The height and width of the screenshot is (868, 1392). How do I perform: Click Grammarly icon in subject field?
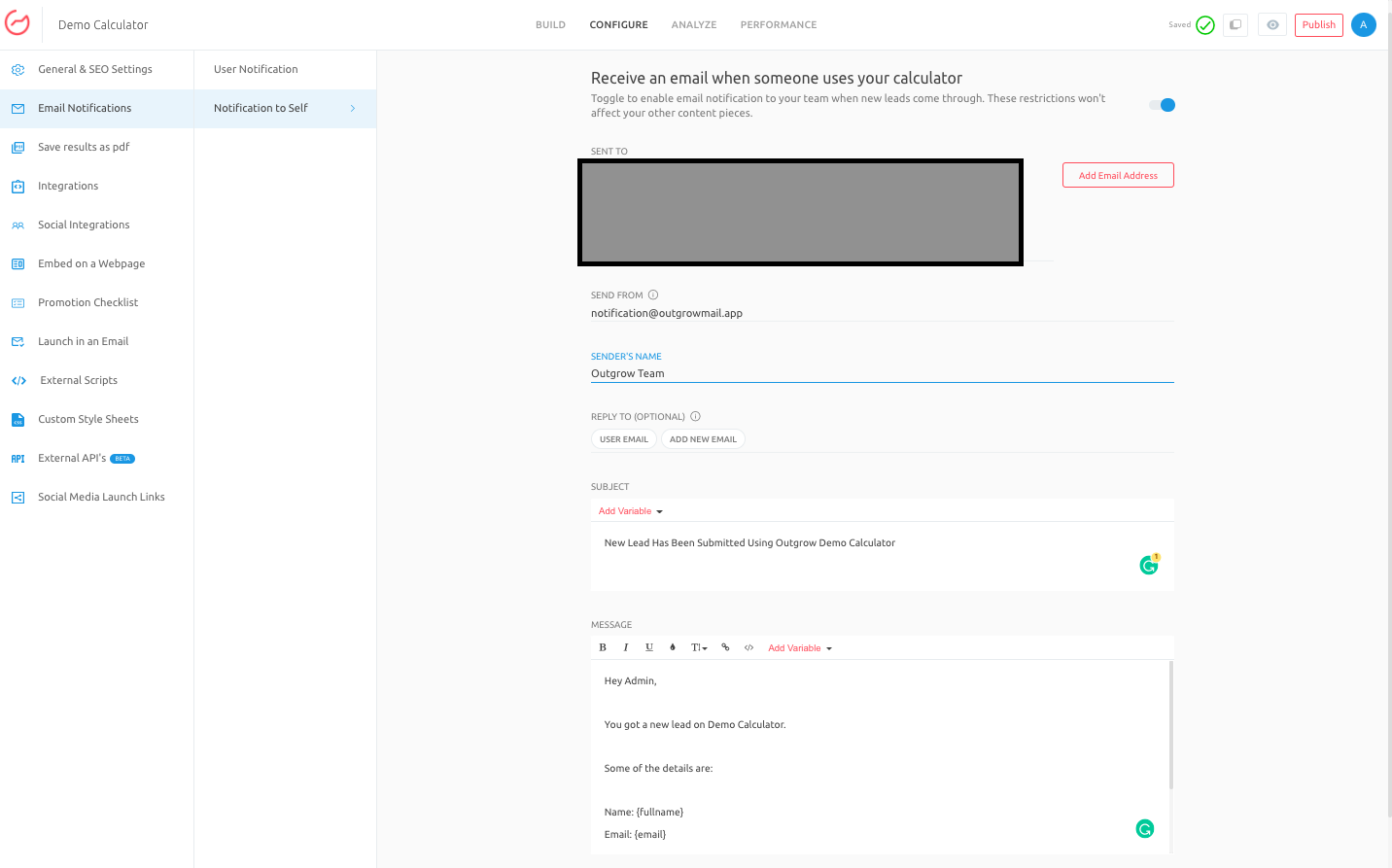click(1149, 565)
